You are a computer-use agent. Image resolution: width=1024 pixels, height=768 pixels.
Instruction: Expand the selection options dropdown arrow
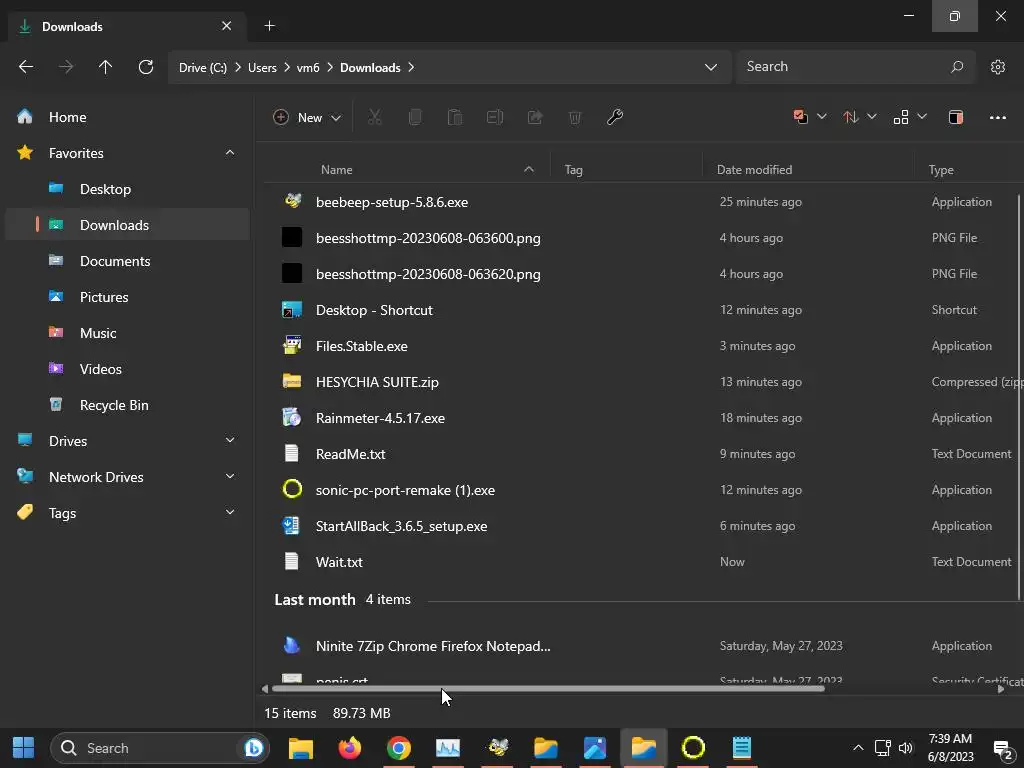(822, 116)
